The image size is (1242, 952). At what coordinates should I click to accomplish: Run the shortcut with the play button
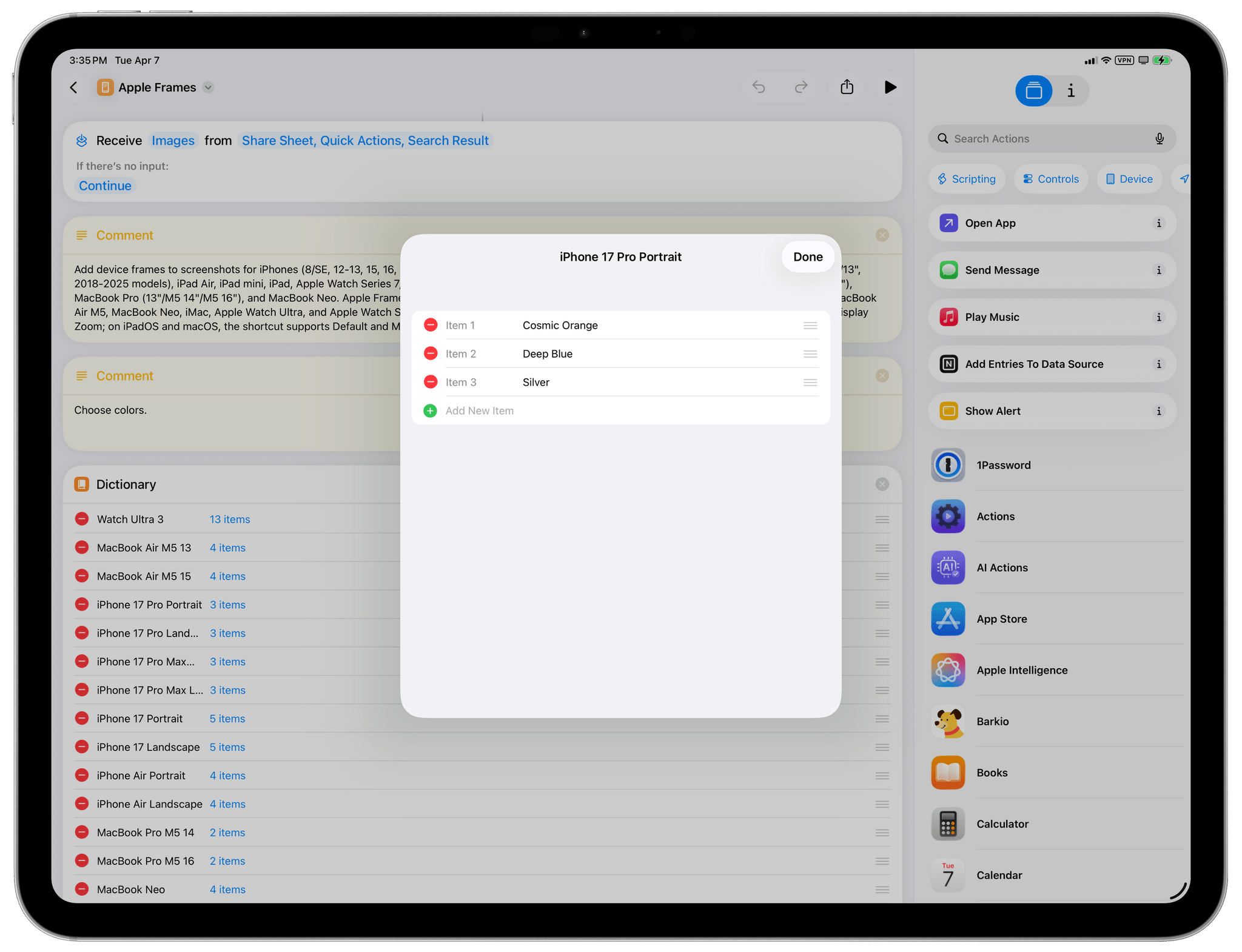coord(890,87)
